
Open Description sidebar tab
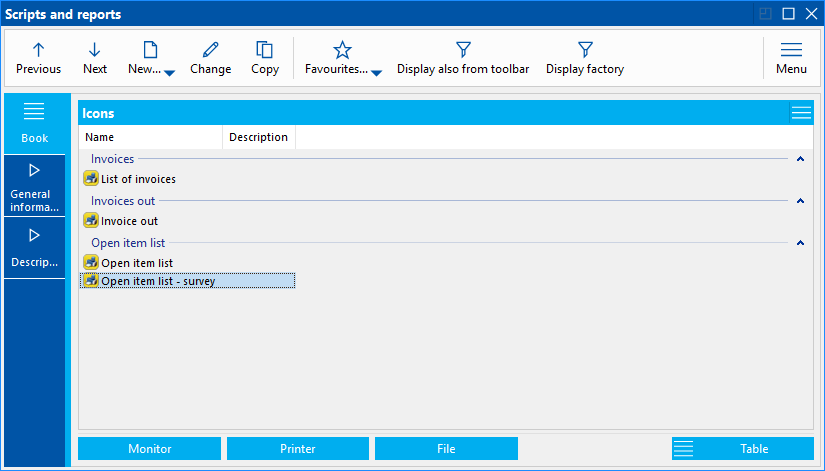click(x=35, y=248)
